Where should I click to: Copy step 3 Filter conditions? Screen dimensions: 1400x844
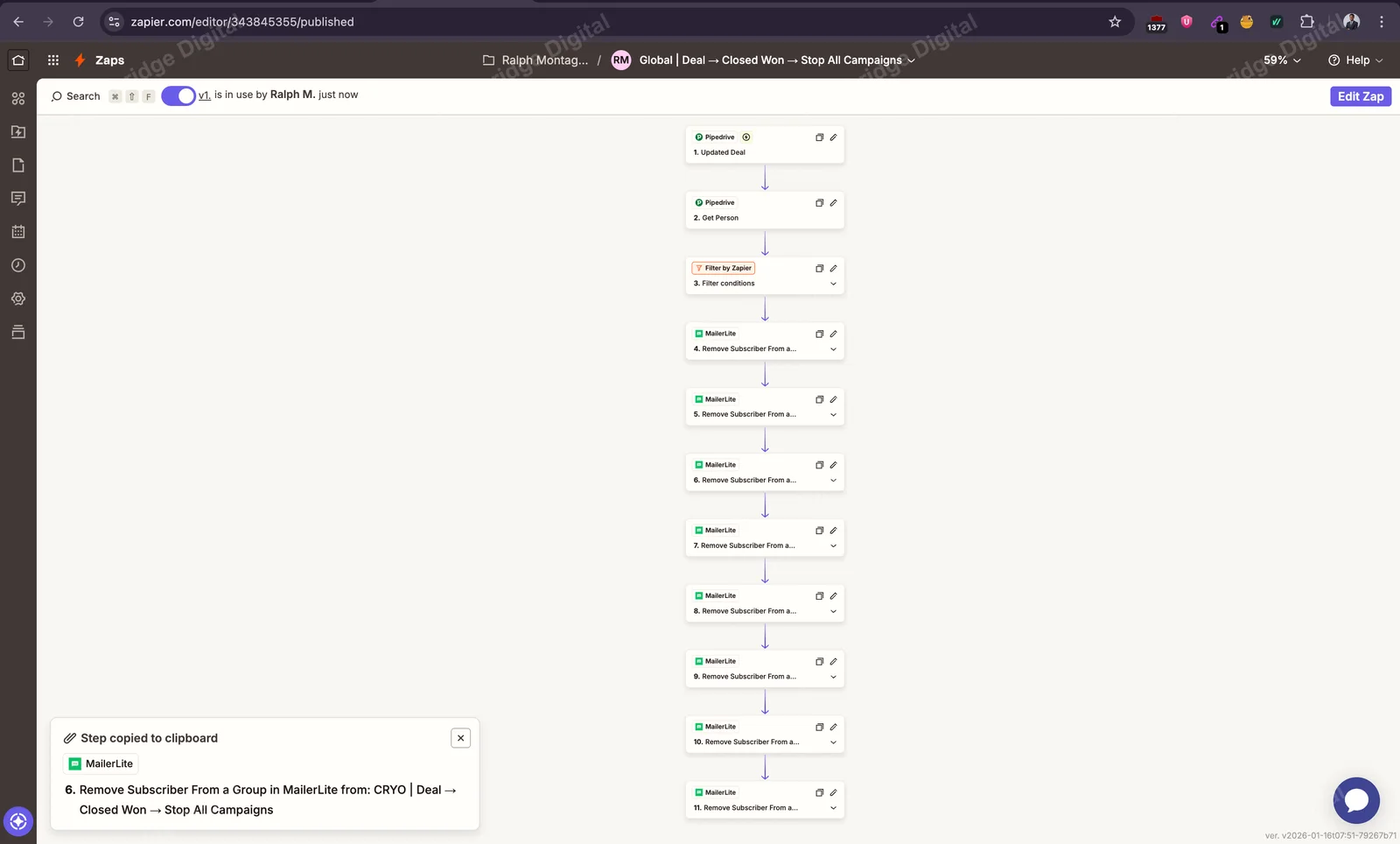[x=820, y=269]
